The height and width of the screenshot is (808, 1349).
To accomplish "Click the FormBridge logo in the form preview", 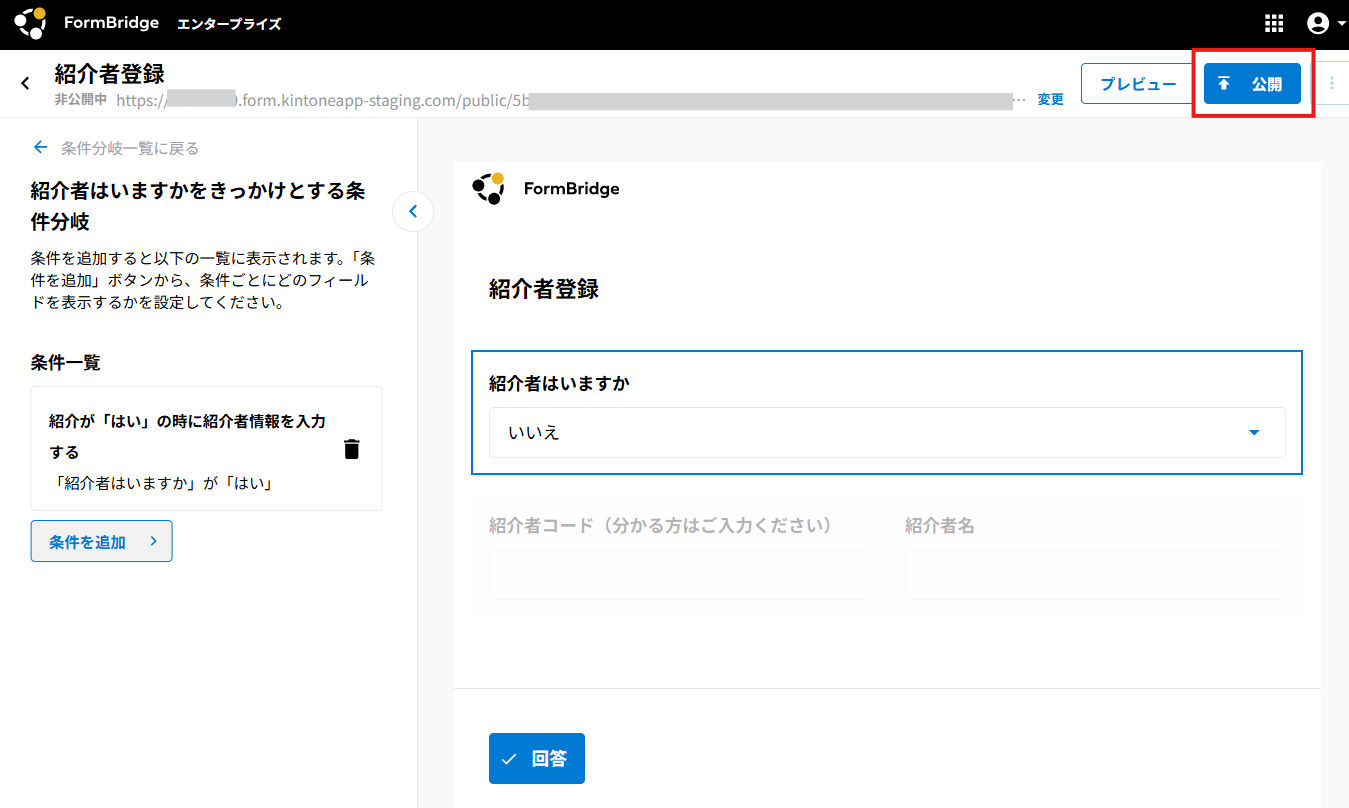I will point(546,188).
